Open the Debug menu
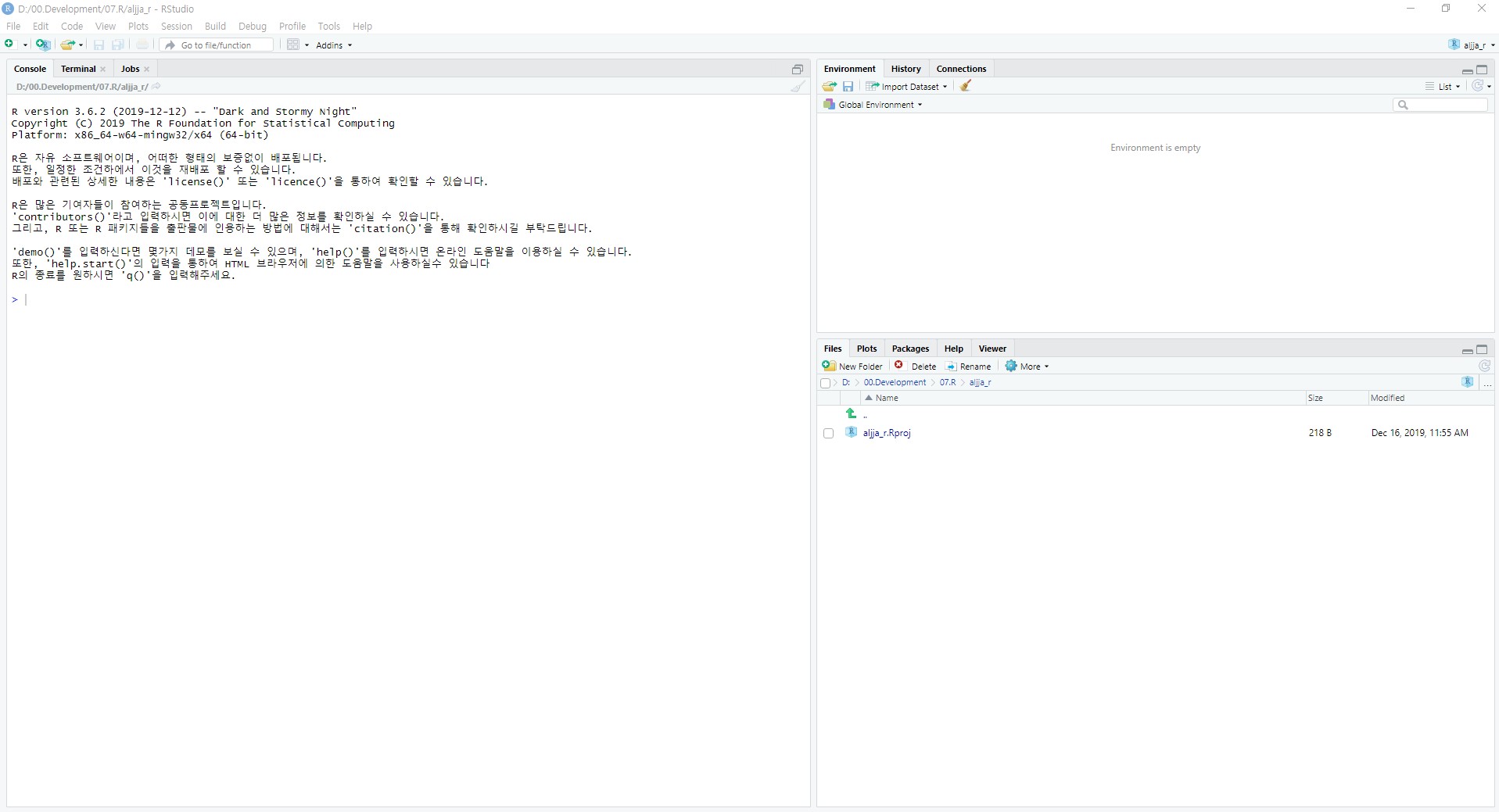 253,26
